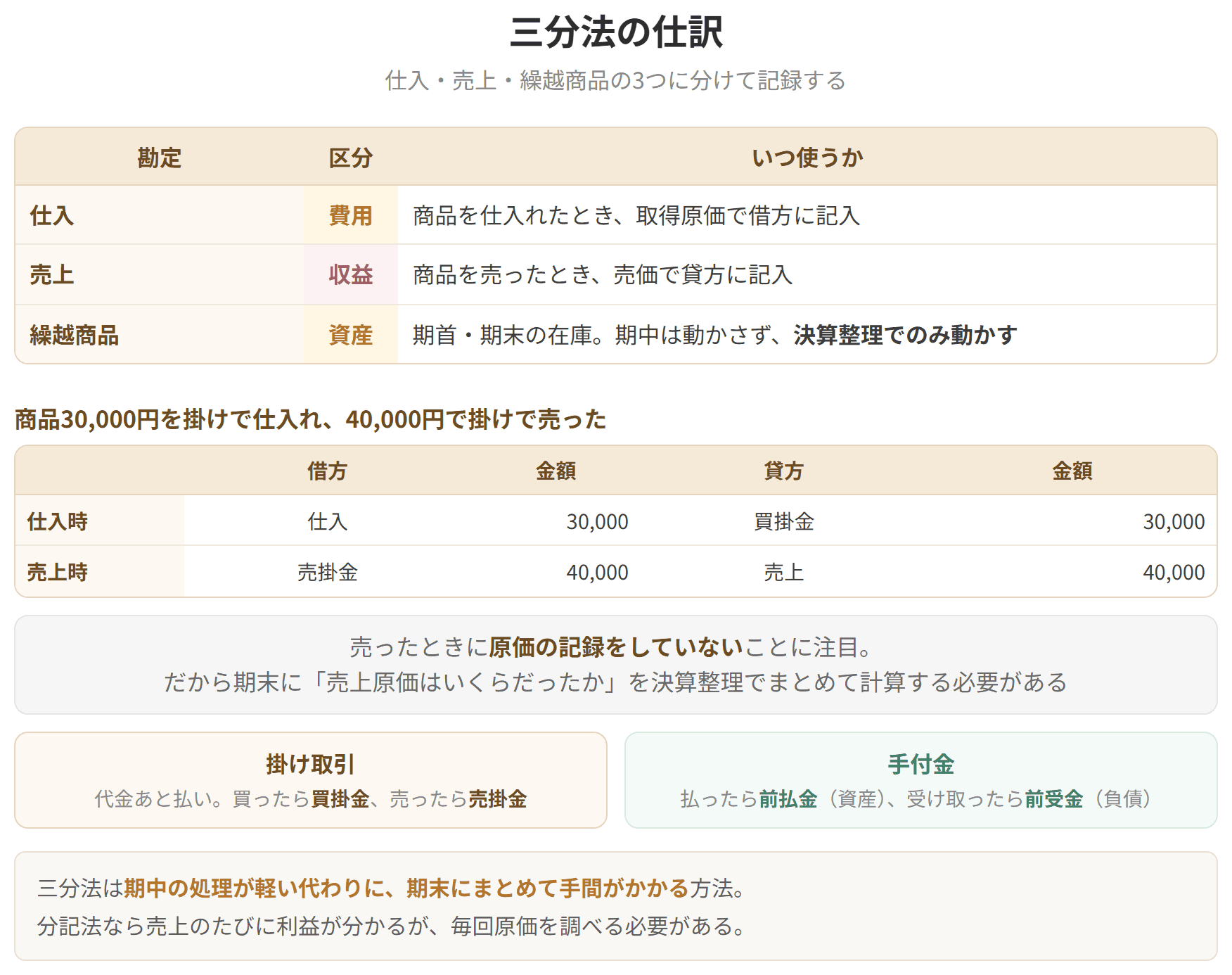
Task: Click heading 商品30,000円を掛けで仕入れ、40,000円で掛けで売った
Action: point(310,419)
